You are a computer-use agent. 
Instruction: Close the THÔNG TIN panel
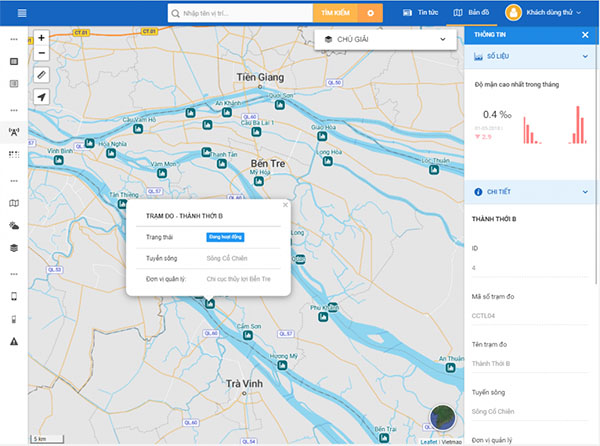click(x=585, y=35)
